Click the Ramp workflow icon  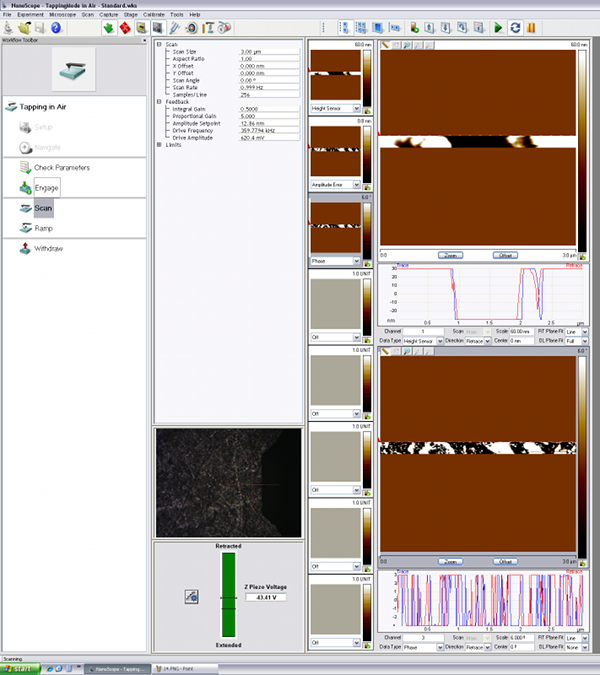pyautogui.click(x=25, y=228)
